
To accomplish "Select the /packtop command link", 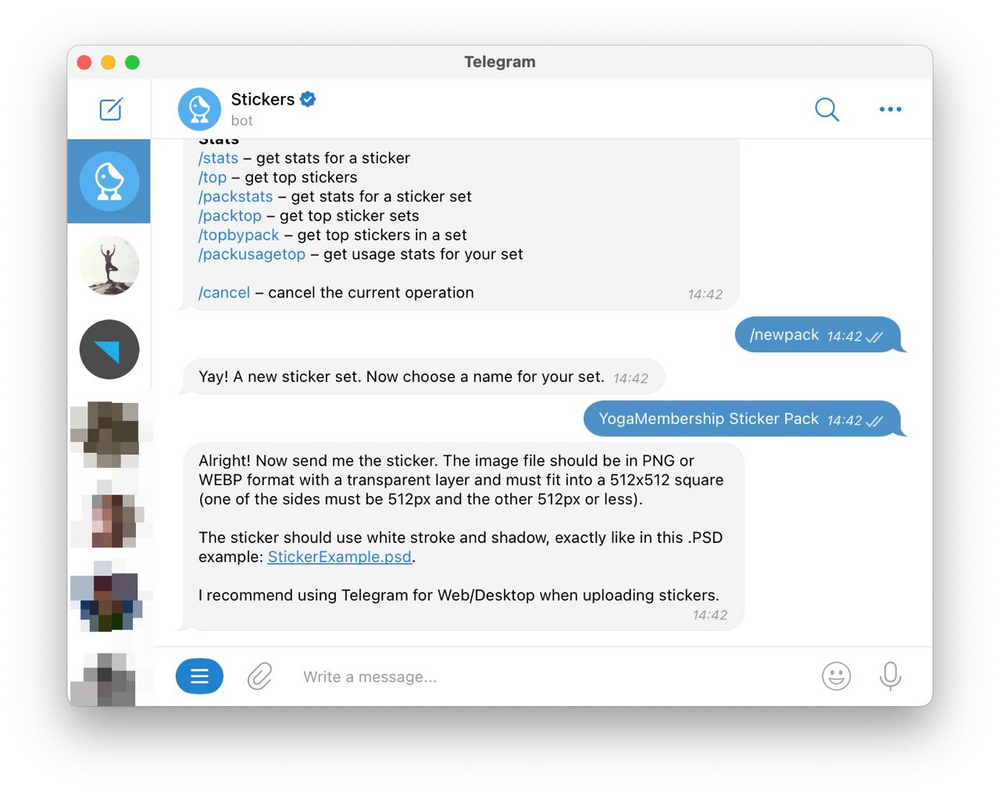I will point(230,215).
